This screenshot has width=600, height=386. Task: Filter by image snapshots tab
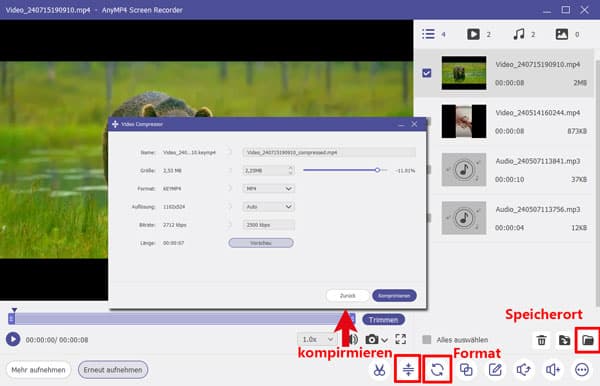click(x=567, y=34)
